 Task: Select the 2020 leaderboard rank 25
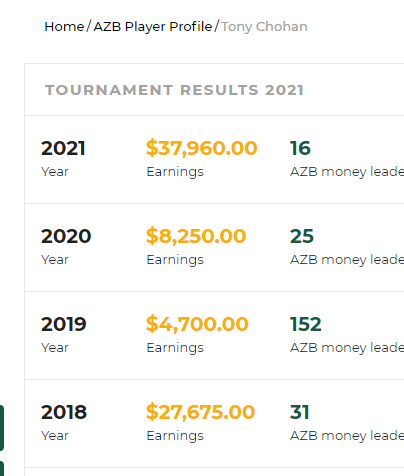pyautogui.click(x=302, y=236)
